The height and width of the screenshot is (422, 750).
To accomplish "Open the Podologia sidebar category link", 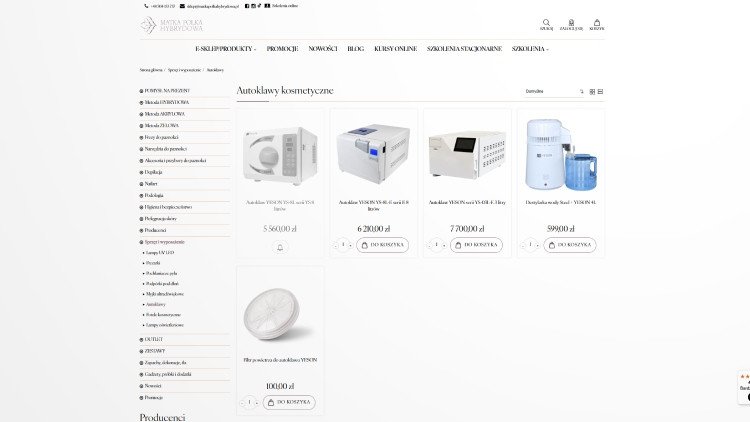I will tap(153, 195).
